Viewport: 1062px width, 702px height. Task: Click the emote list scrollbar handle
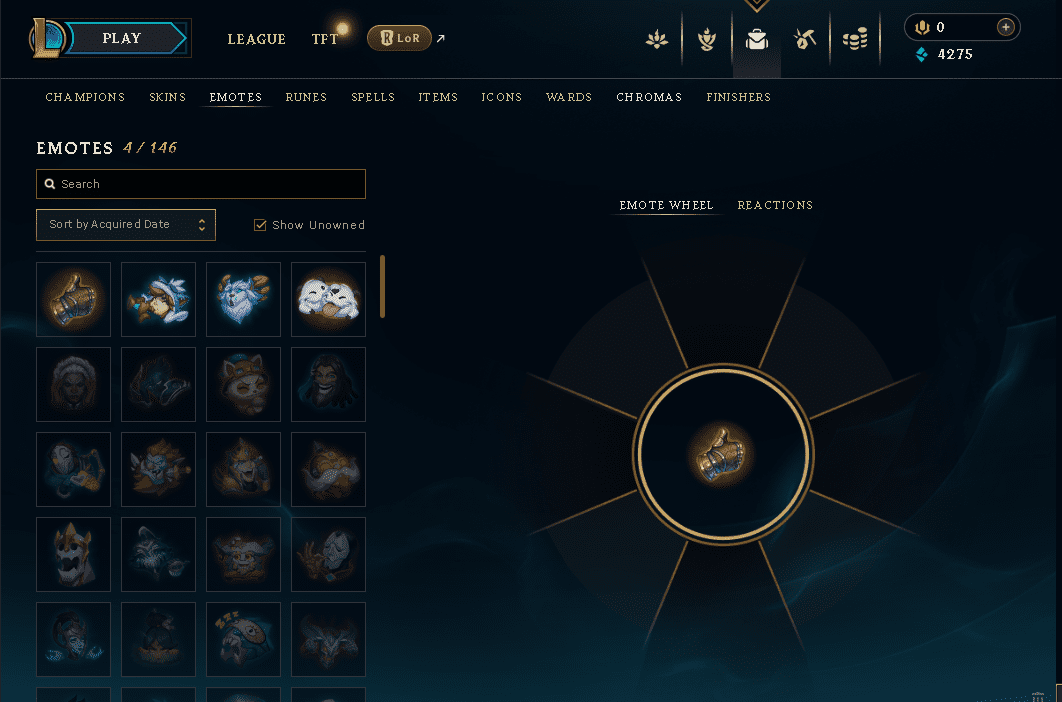click(x=382, y=286)
